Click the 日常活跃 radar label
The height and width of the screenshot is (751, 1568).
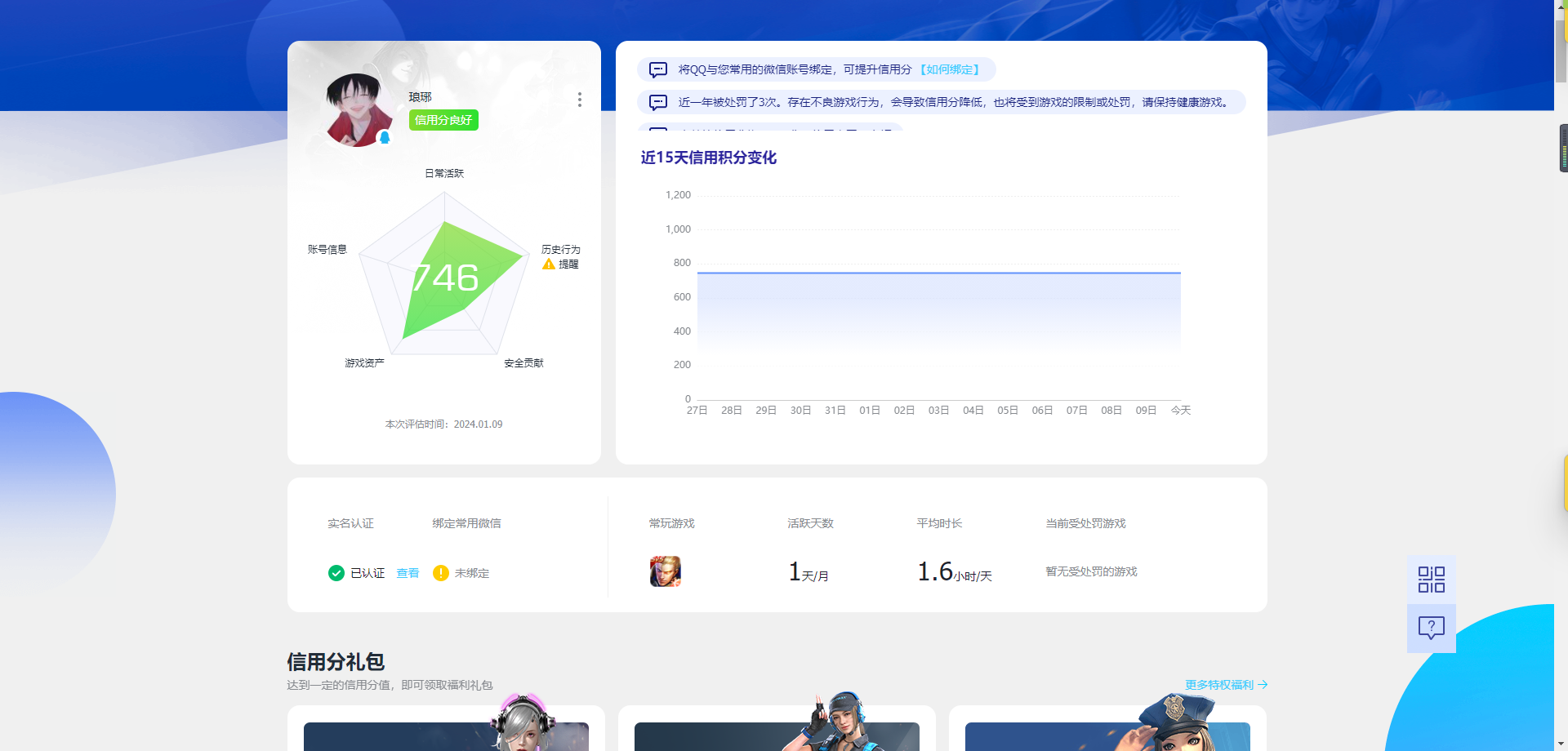(x=444, y=173)
